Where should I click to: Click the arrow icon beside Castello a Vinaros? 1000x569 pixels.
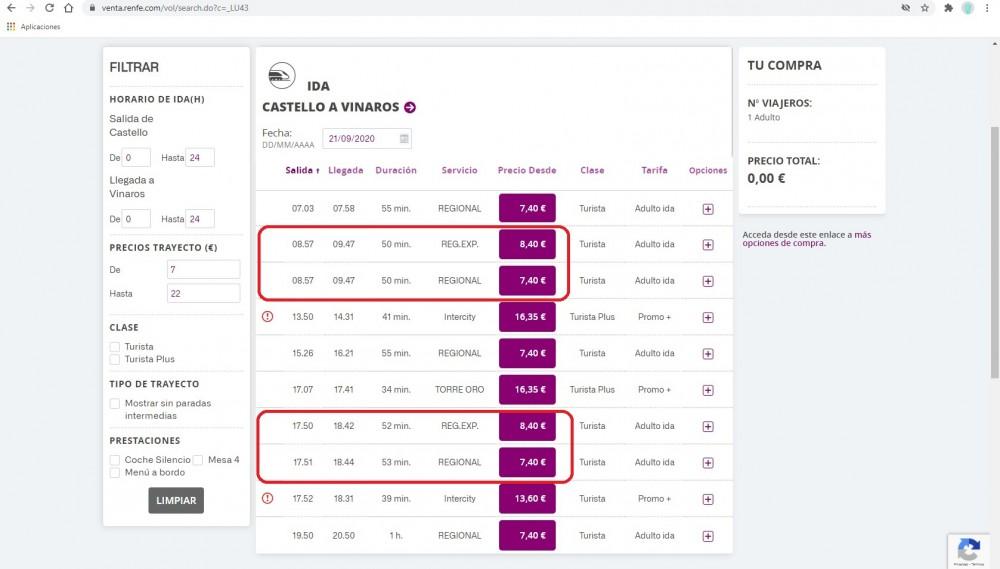(x=410, y=108)
